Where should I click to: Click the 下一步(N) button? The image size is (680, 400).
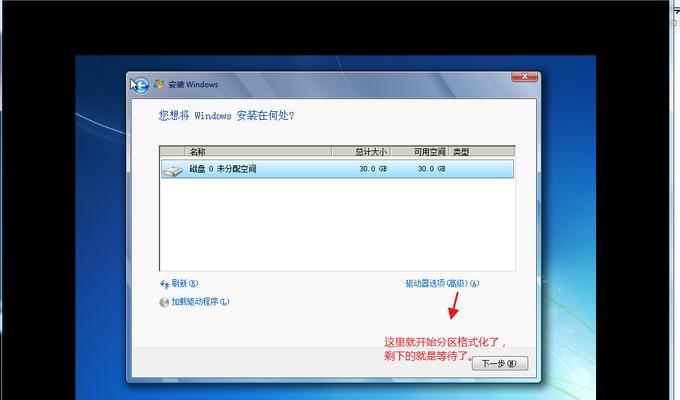click(500, 363)
